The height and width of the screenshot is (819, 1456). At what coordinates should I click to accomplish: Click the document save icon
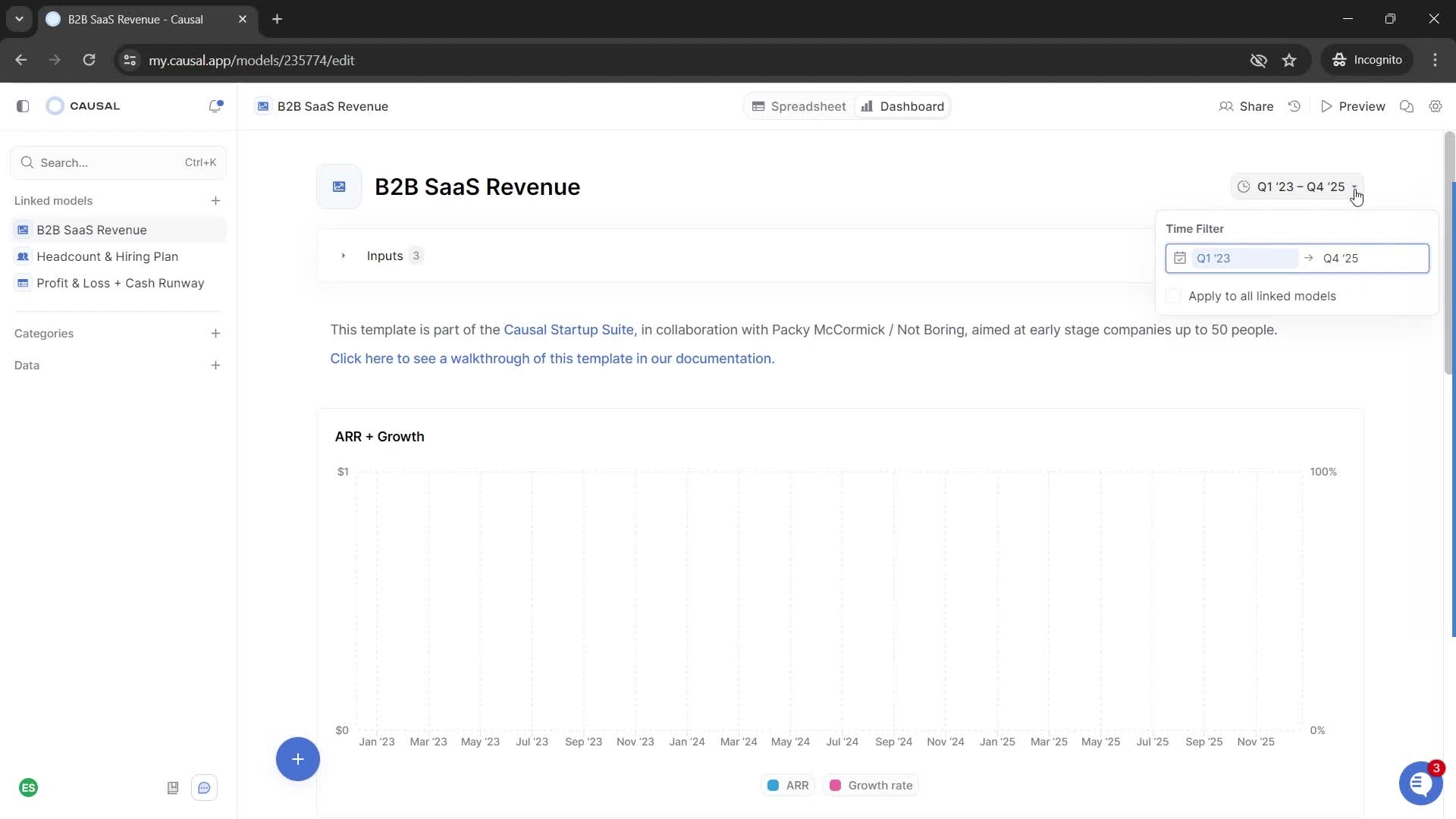point(172,788)
